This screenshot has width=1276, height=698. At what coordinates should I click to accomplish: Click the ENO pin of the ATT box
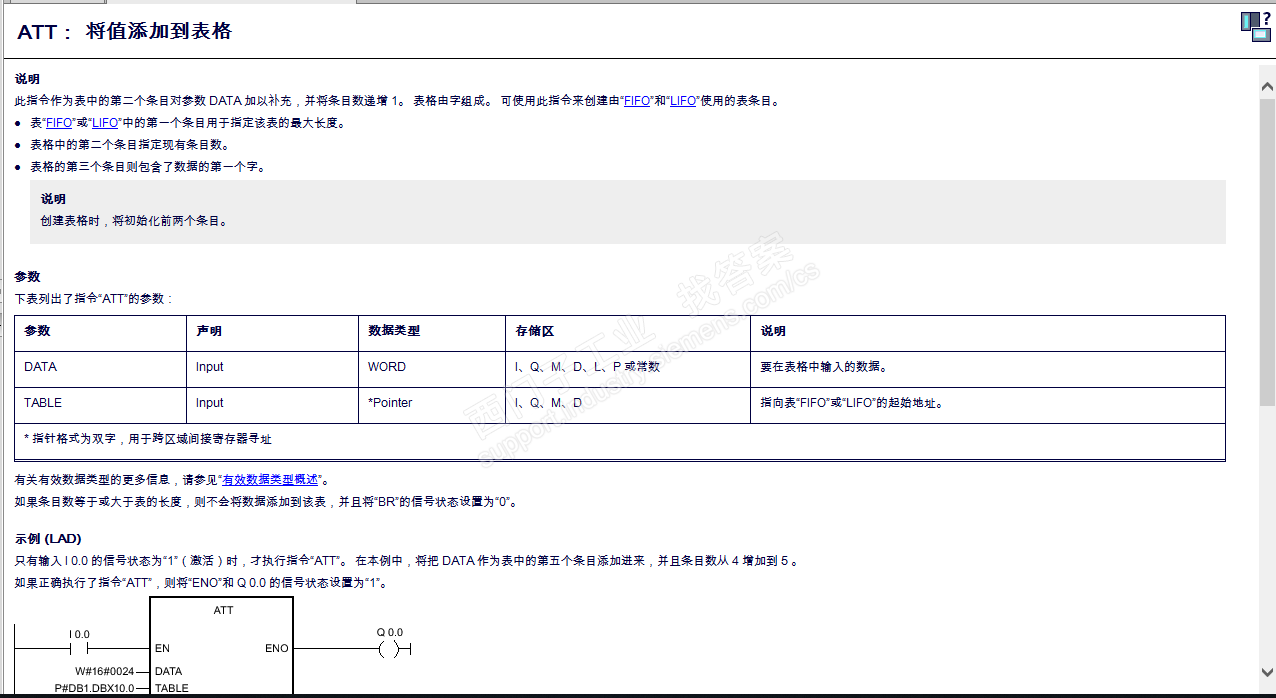pyautogui.click(x=276, y=649)
